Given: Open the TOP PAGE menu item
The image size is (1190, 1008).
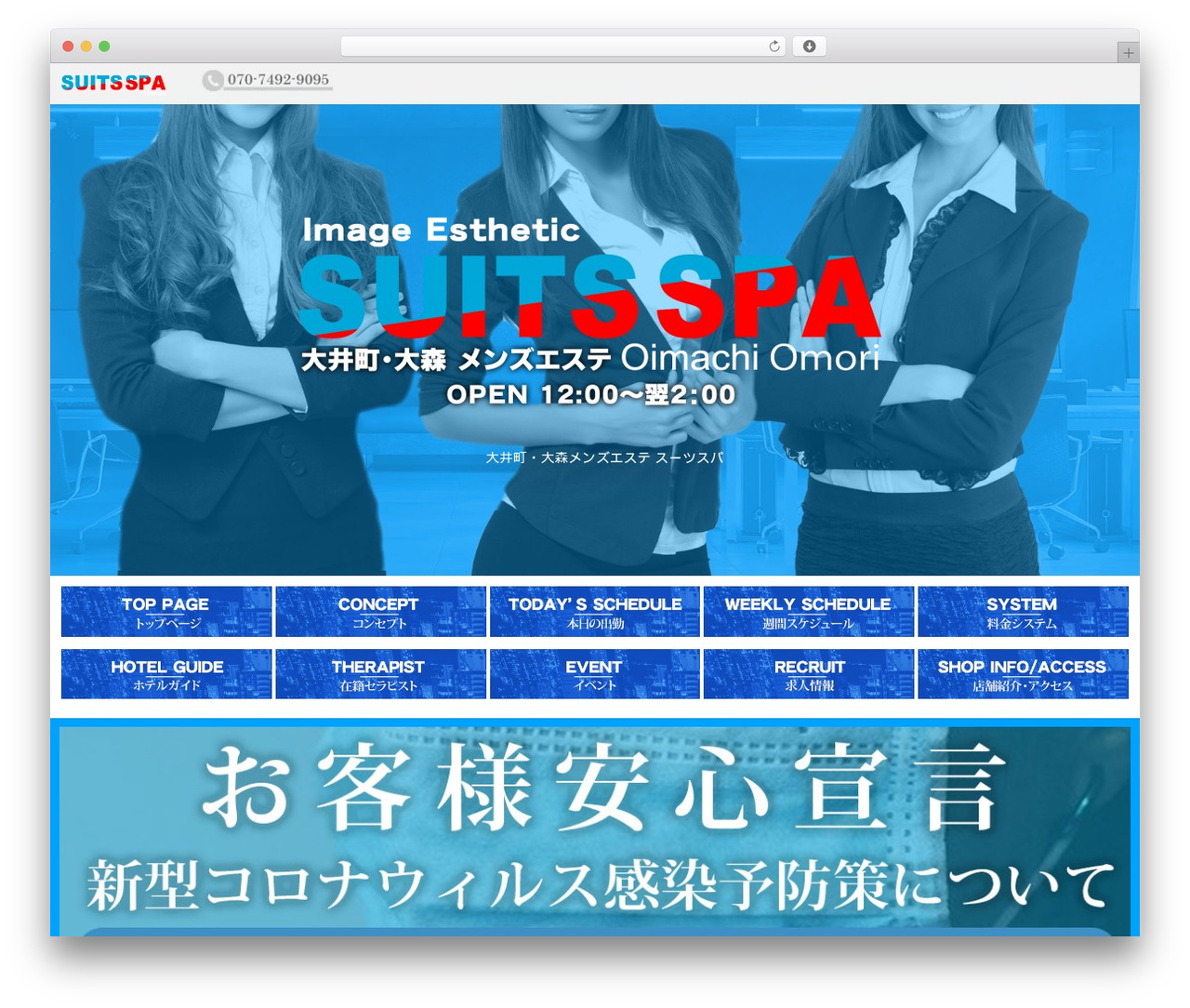Looking at the screenshot, I should point(166,612).
